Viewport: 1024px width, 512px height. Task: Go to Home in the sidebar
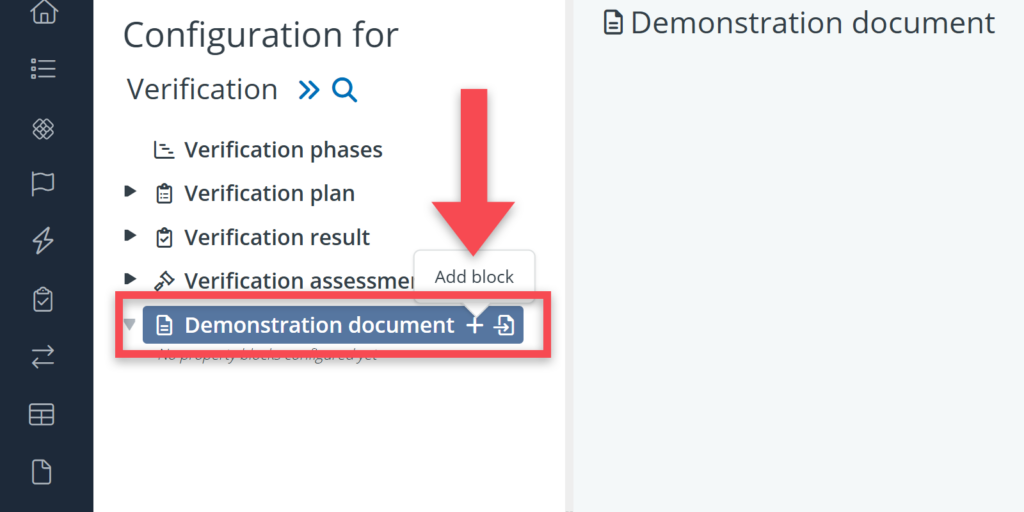pos(43,12)
